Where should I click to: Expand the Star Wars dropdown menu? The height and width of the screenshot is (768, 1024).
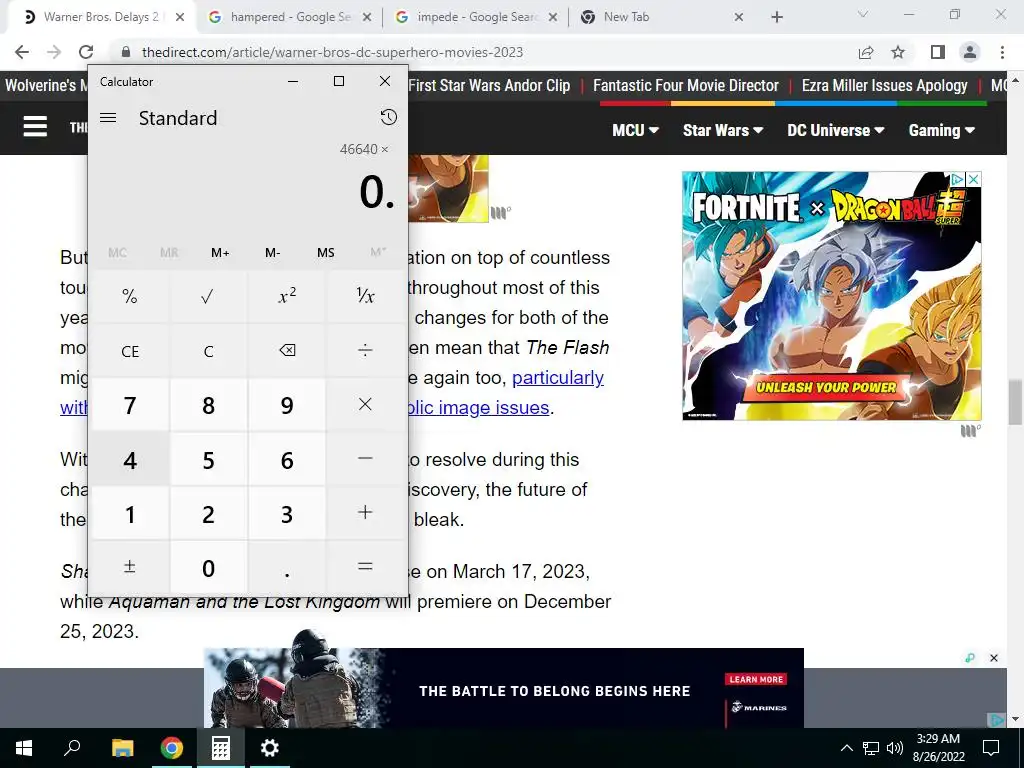coord(723,130)
